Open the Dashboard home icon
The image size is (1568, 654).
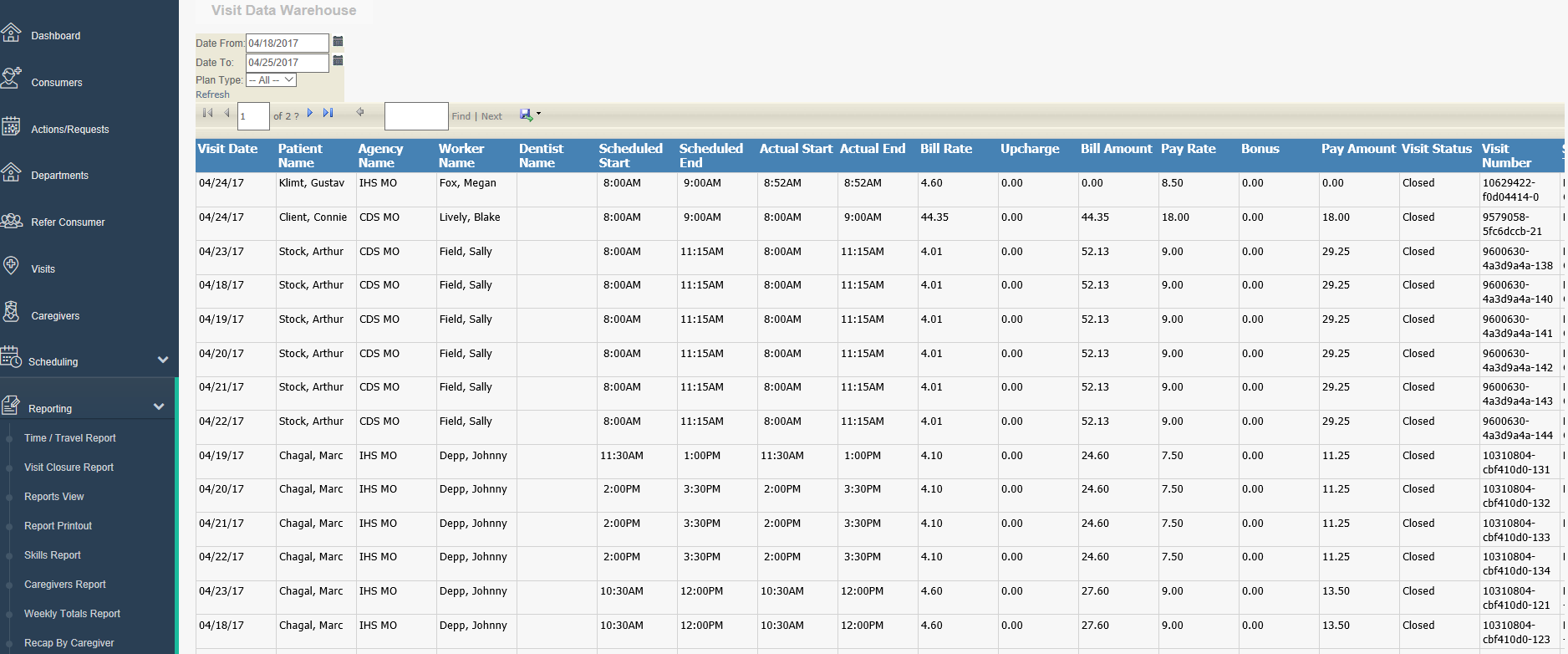coord(11,33)
